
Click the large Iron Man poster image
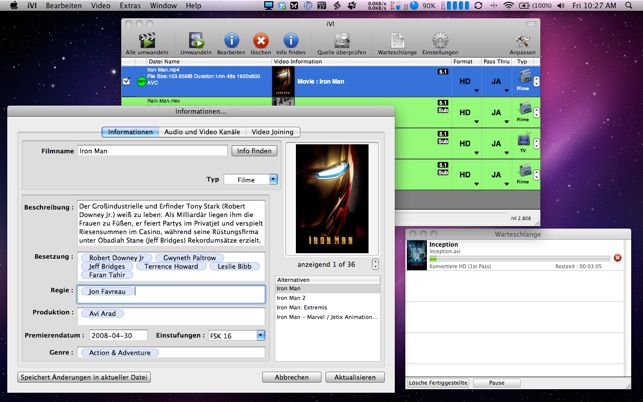[332, 199]
